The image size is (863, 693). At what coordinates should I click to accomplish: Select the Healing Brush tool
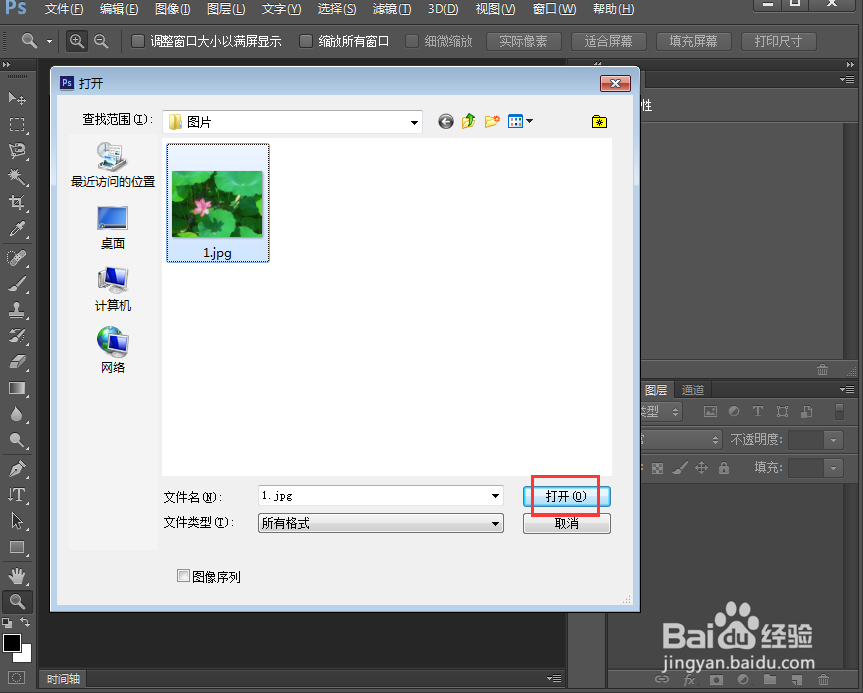click(x=17, y=258)
